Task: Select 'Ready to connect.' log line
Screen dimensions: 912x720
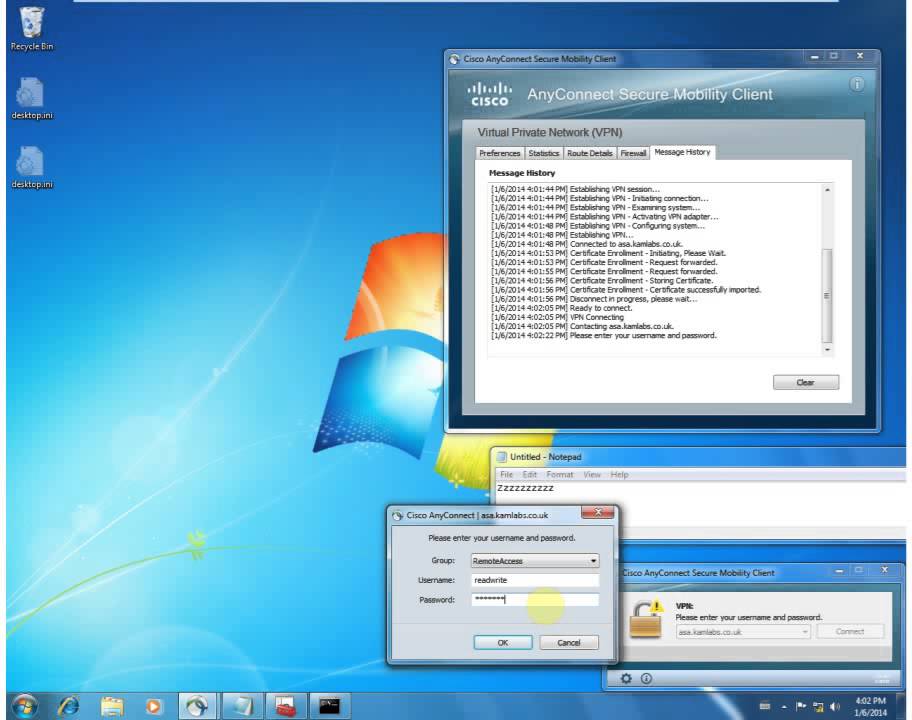Action: [x=561, y=308]
